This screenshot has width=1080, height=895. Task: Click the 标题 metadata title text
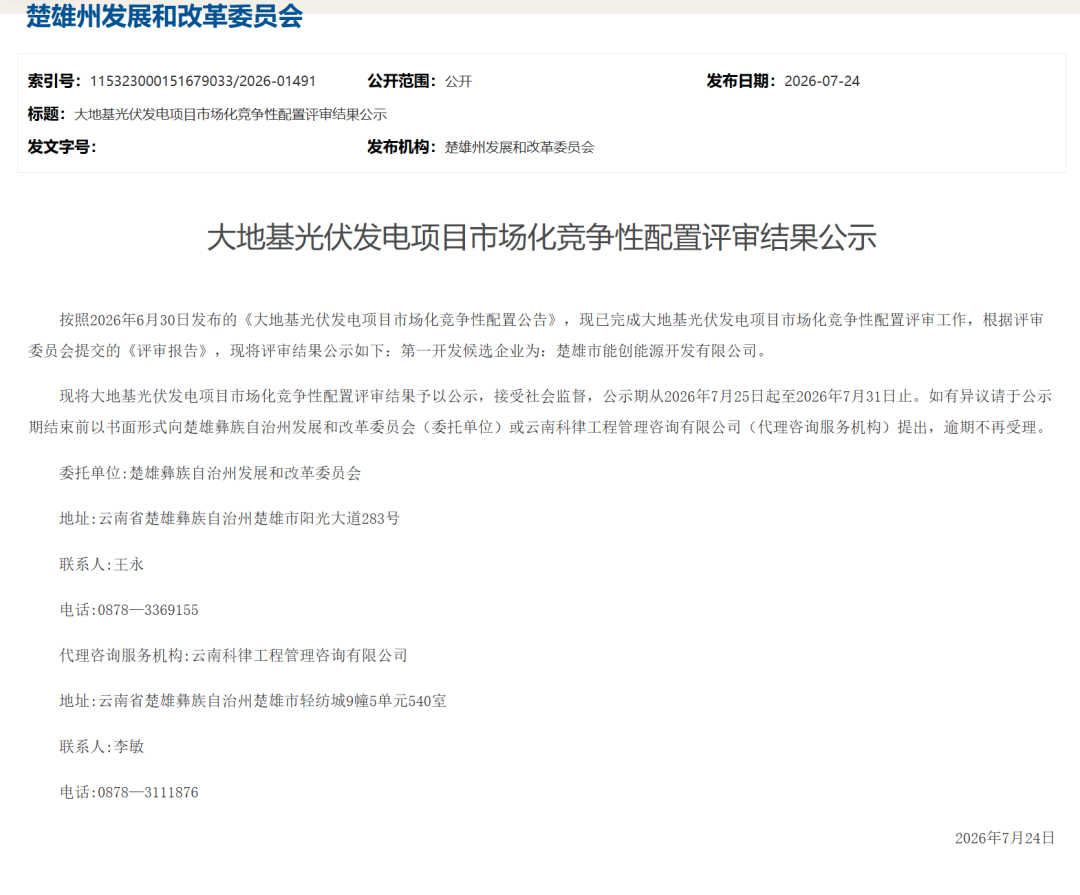[x=230, y=114]
